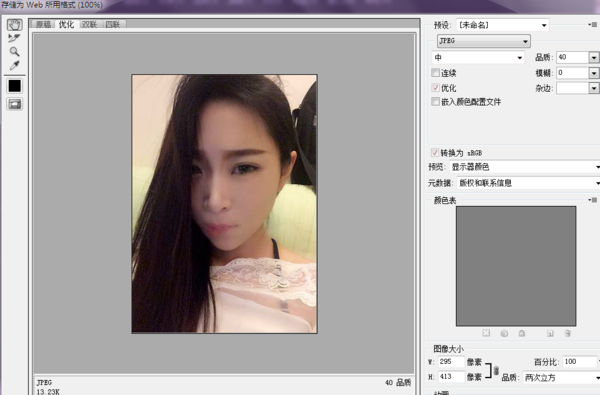This screenshot has width=600, height=395.
Task: Click the JPEG label below the preview
Action: point(44,382)
